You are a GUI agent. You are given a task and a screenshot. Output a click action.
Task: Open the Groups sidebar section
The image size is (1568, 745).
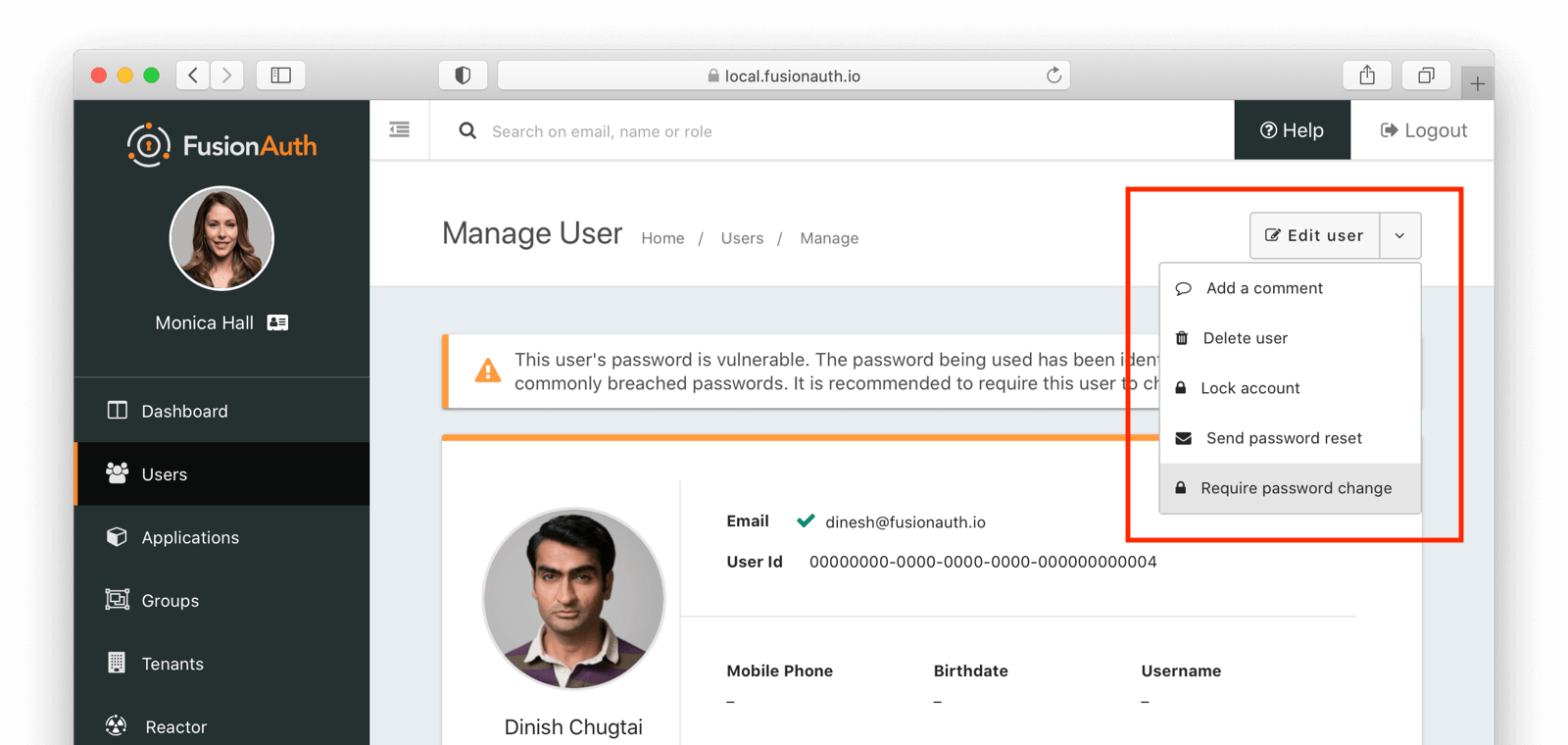tap(222, 600)
